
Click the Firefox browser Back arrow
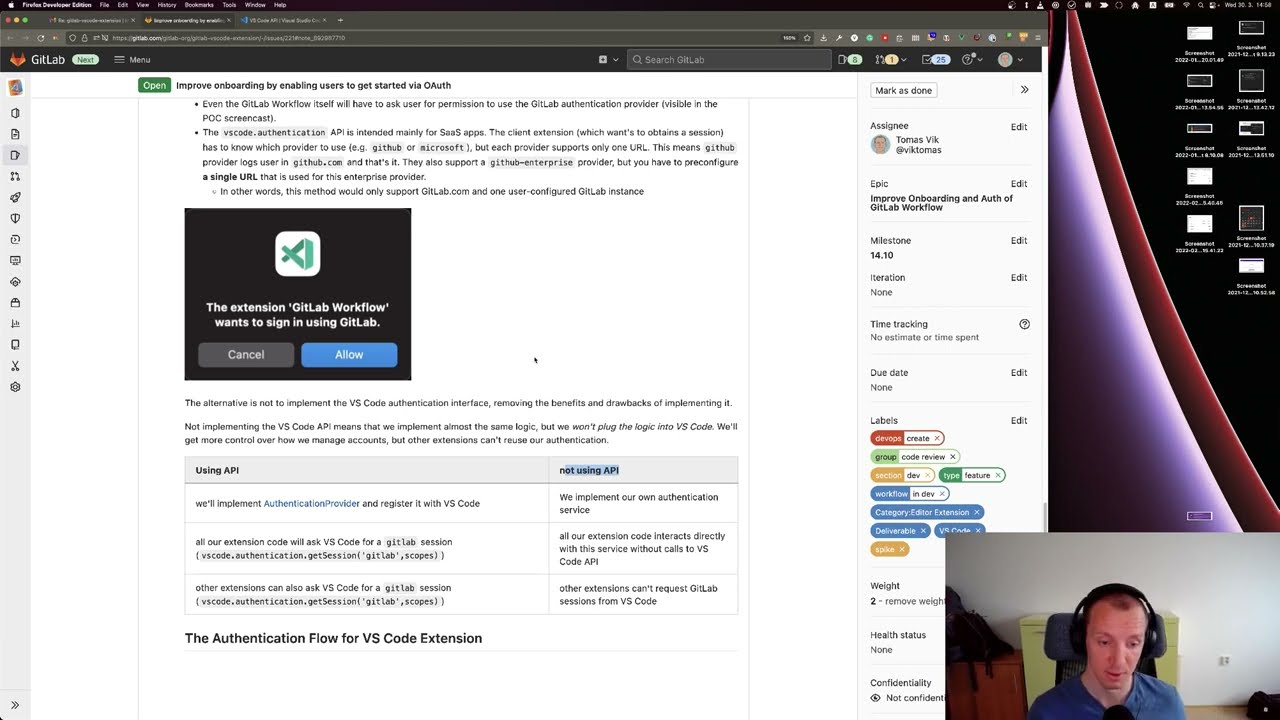11,38
